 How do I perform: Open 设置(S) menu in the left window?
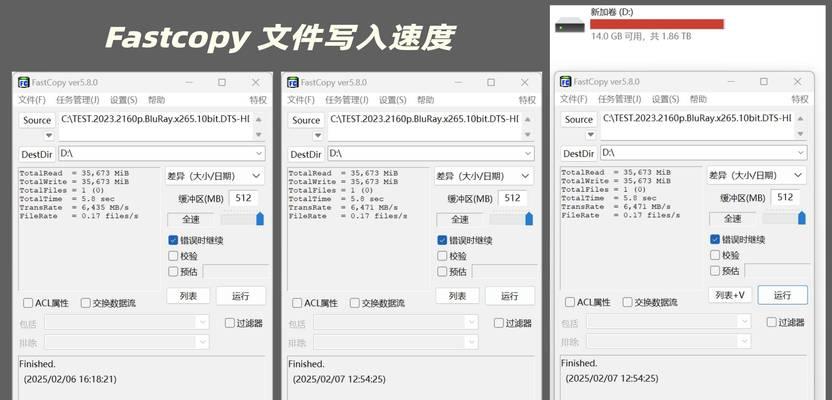(124, 100)
